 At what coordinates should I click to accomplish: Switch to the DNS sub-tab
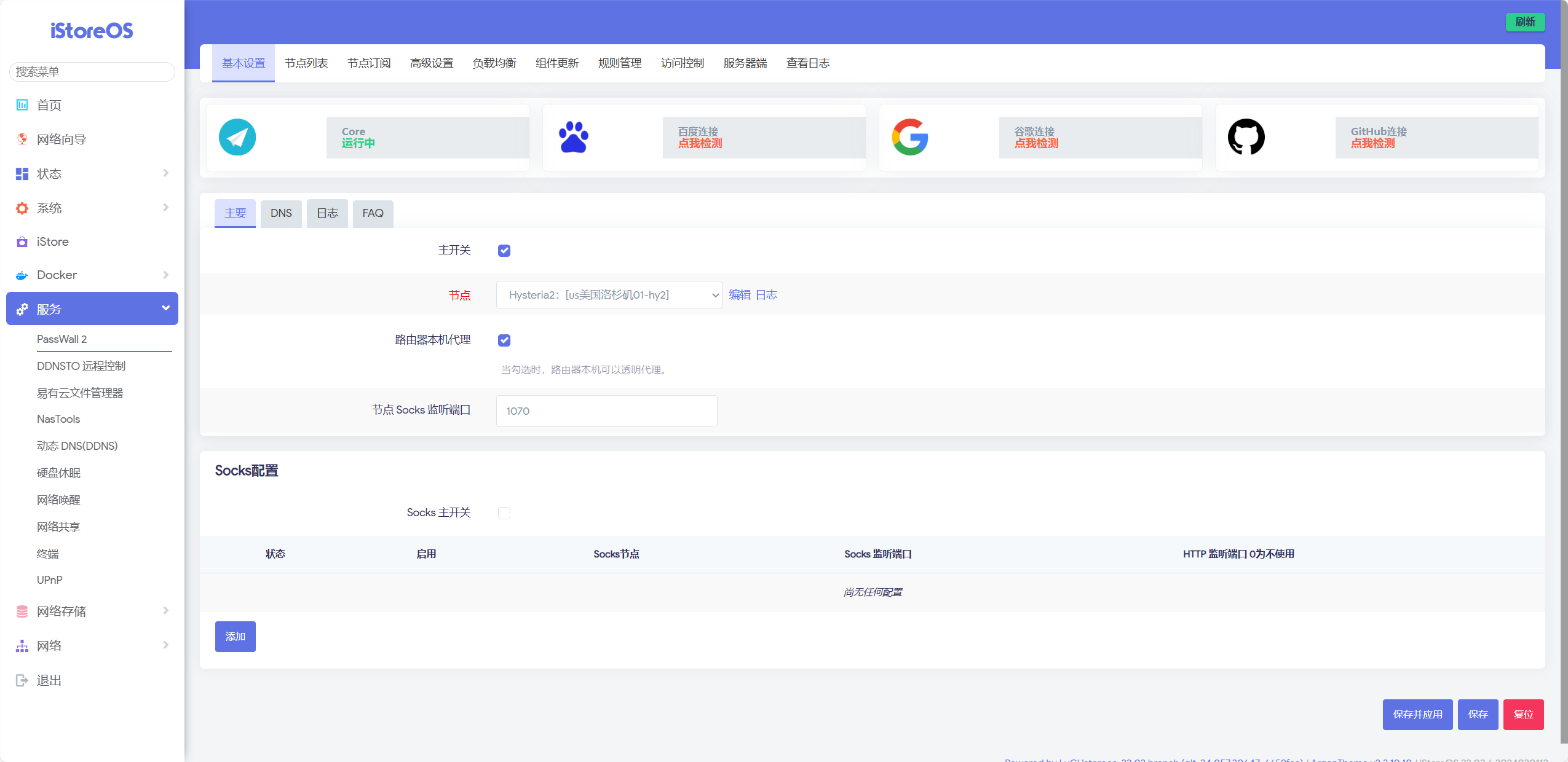281,213
